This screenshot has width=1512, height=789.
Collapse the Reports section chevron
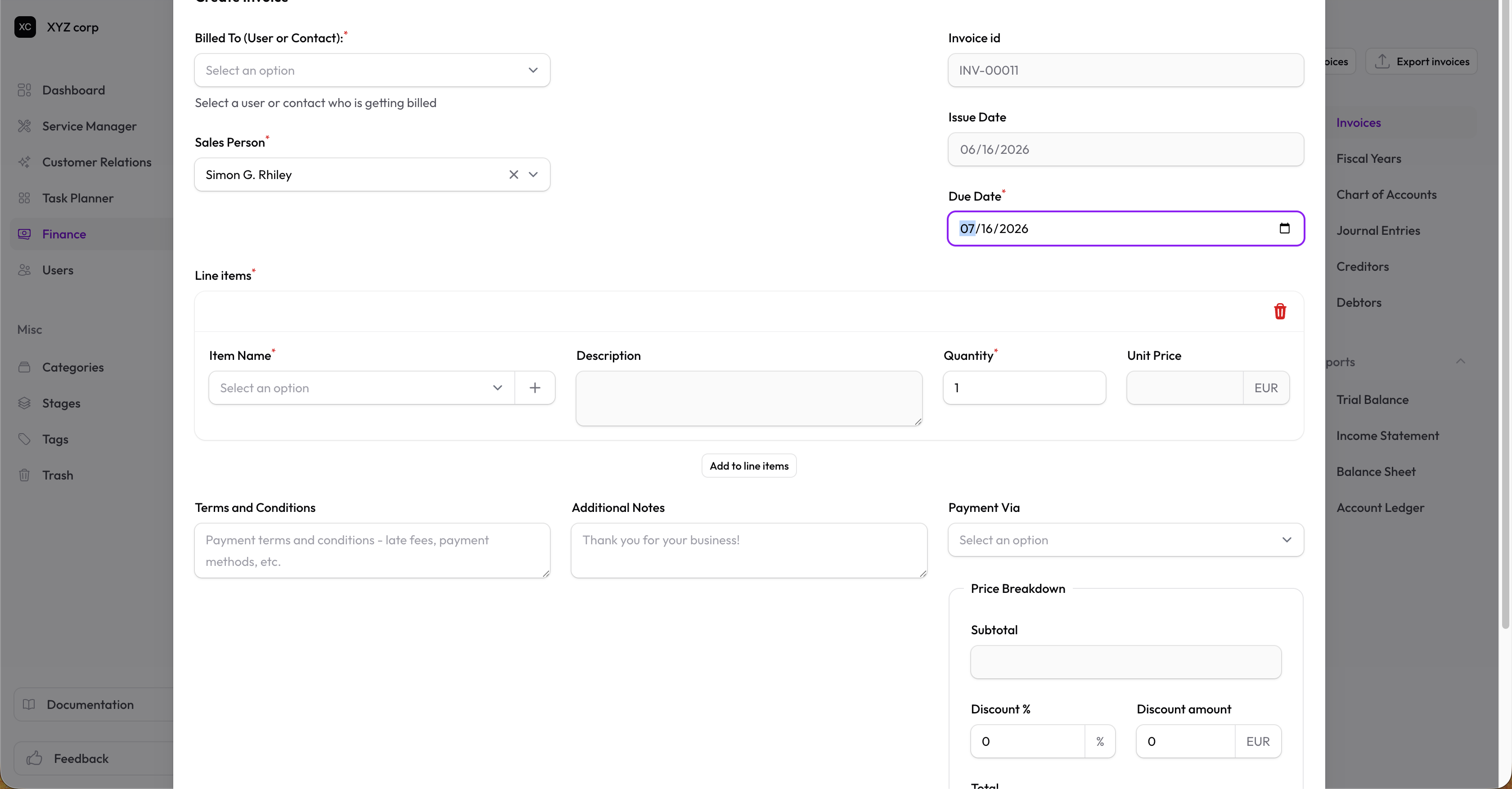click(1461, 361)
